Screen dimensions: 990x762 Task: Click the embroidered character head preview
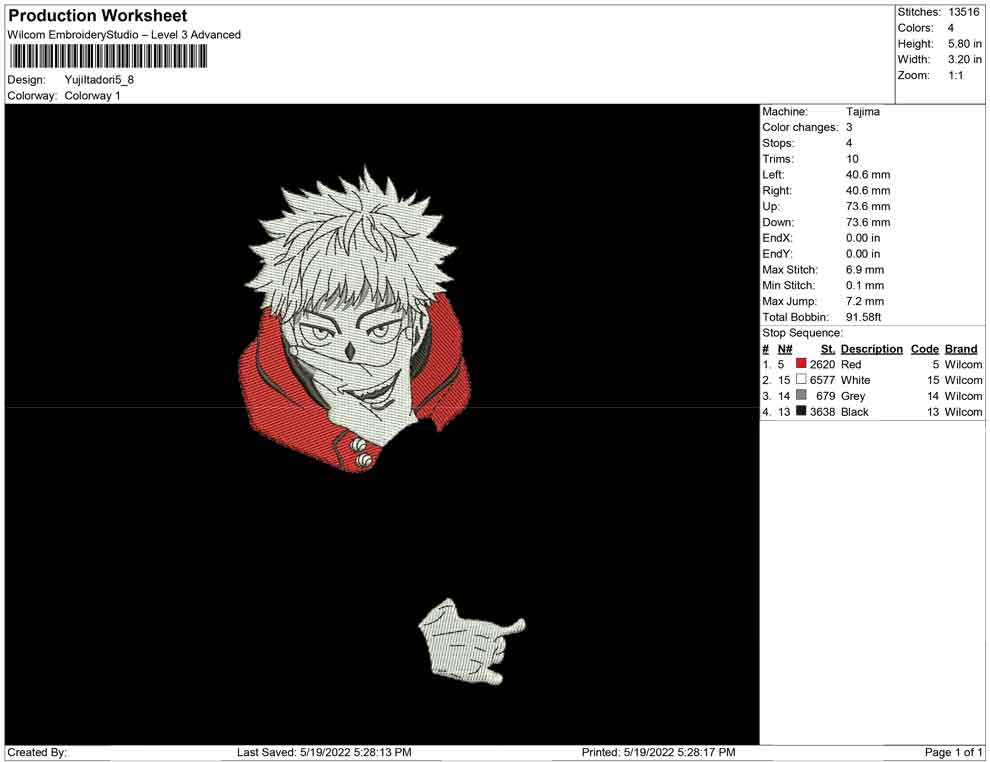[x=355, y=319]
